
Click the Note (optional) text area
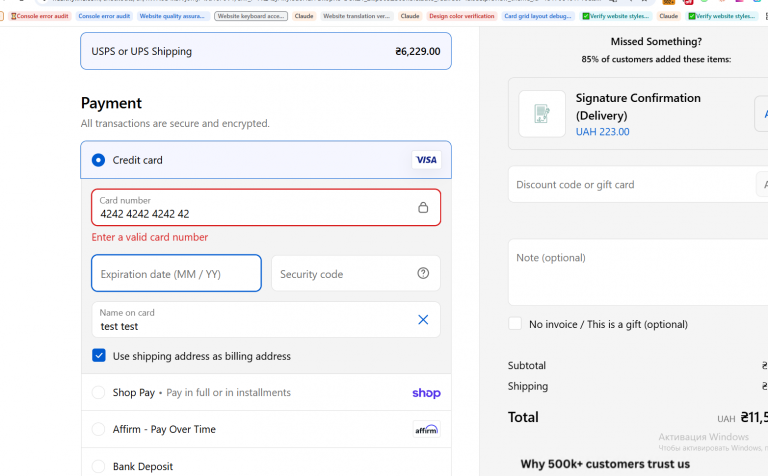tap(638, 272)
